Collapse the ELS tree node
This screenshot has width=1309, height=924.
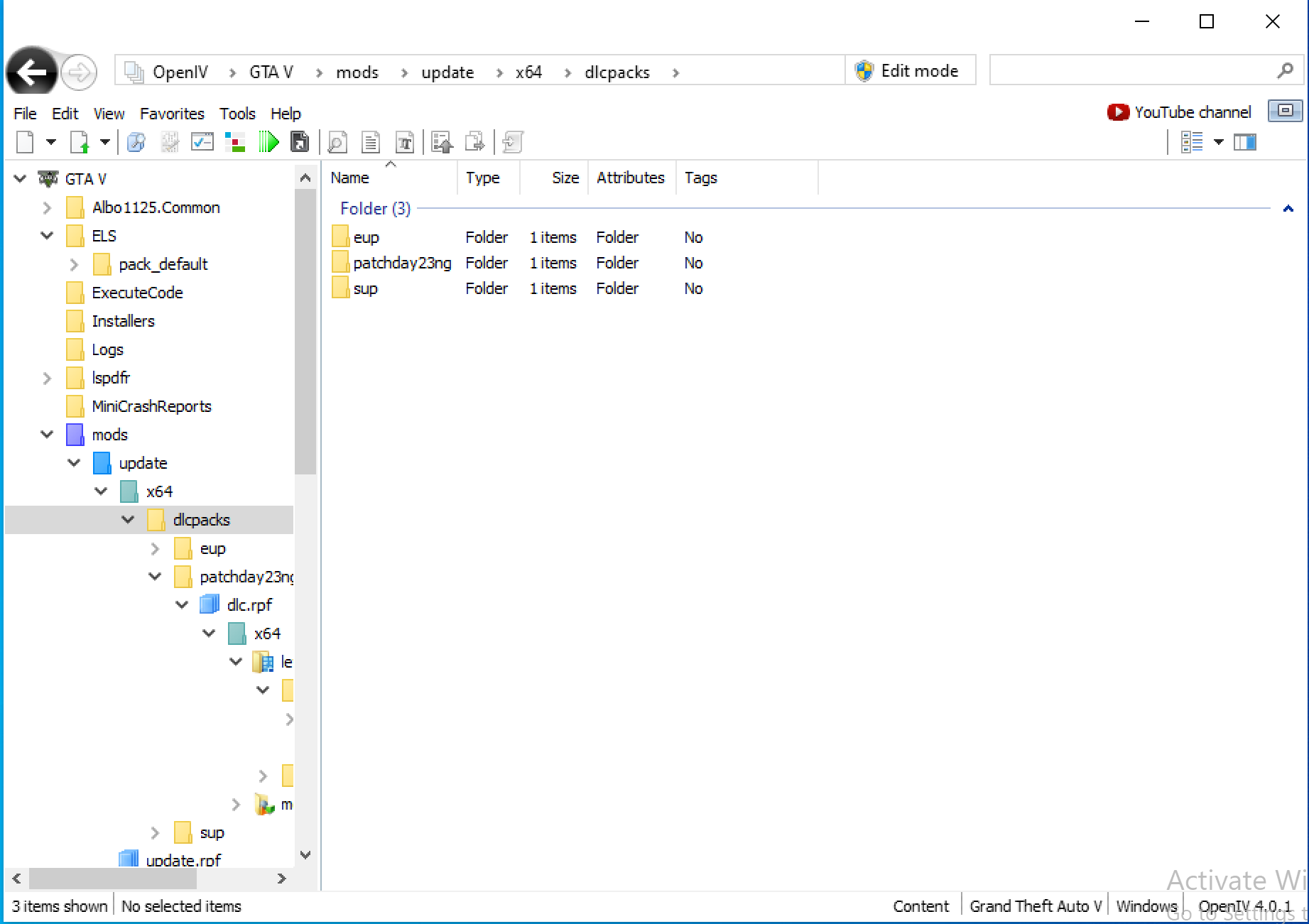tap(47, 235)
